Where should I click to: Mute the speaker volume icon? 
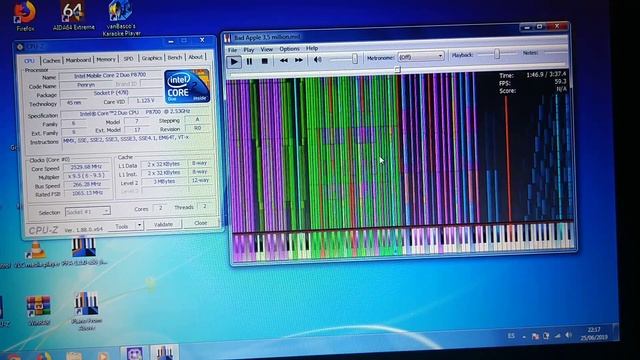click(x=318, y=60)
